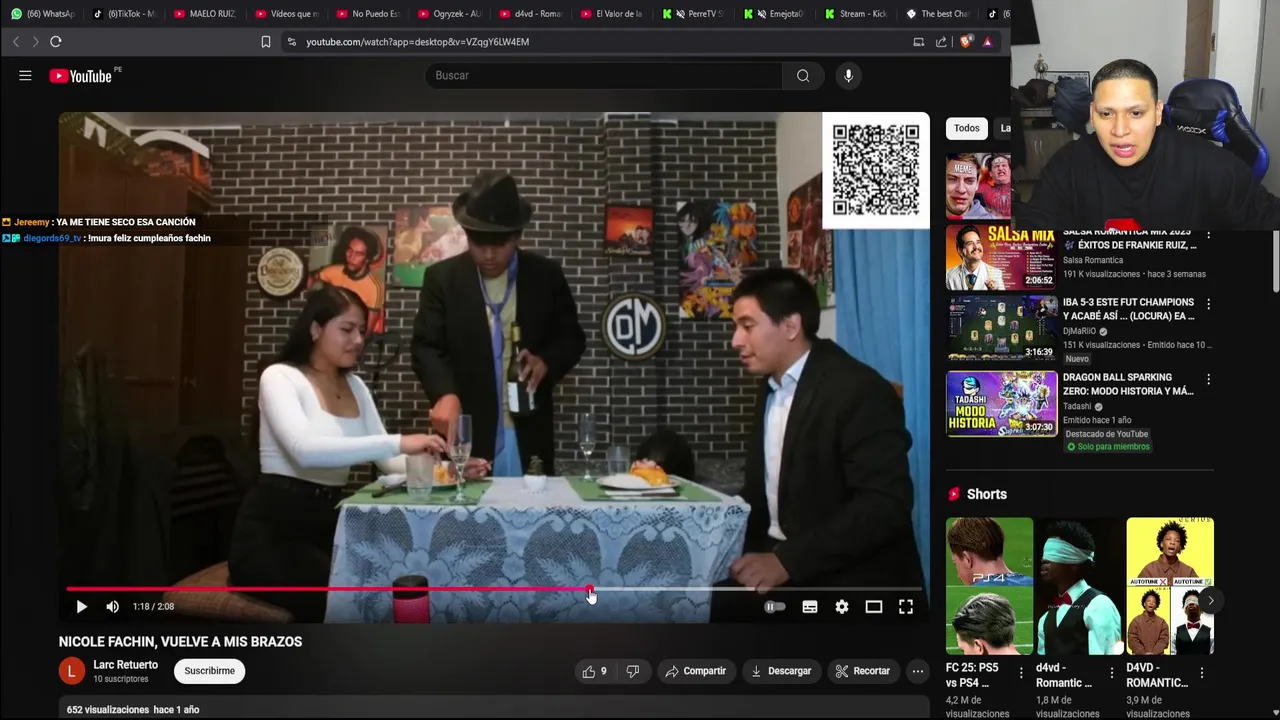Switch to the PerreTV Kick tab

coord(695,14)
